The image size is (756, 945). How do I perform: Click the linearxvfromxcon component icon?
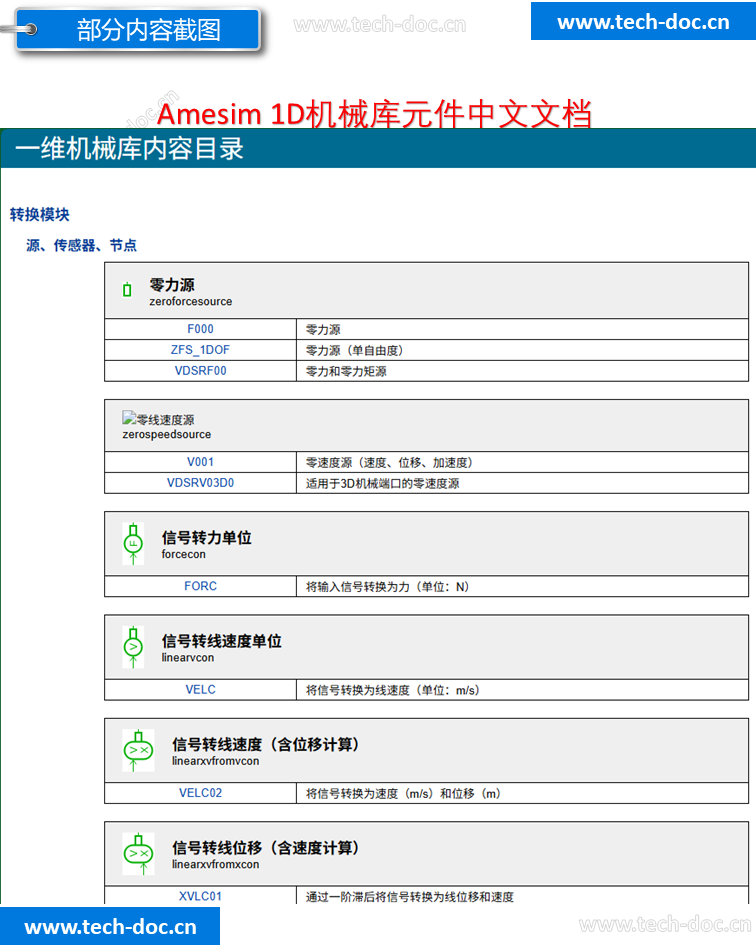coord(139,854)
